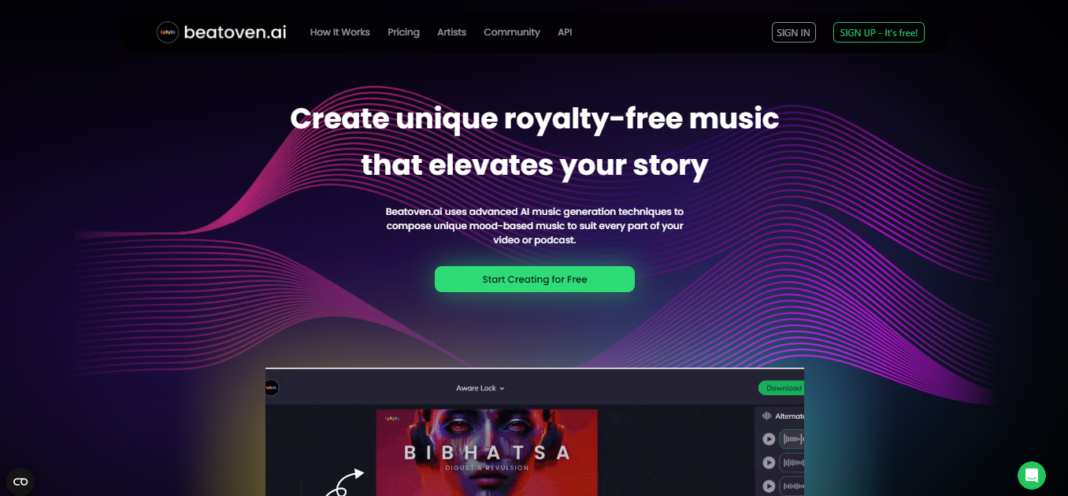Go to the Pricing page
Viewport: 1068px width, 496px height.
[x=403, y=32]
